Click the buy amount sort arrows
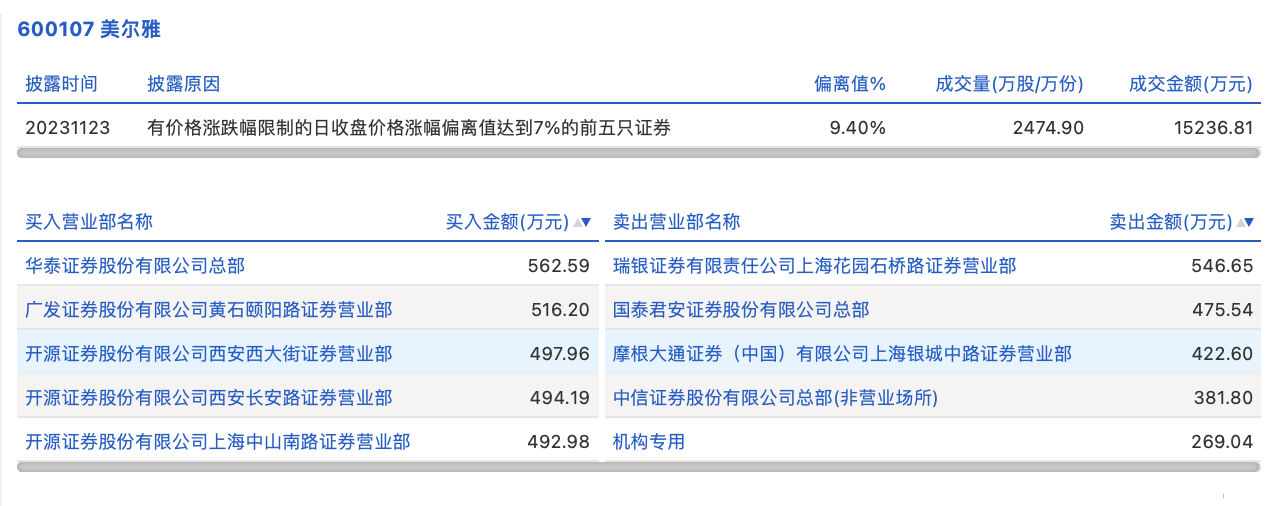Screen dimensions: 1280x506 click(x=582, y=222)
